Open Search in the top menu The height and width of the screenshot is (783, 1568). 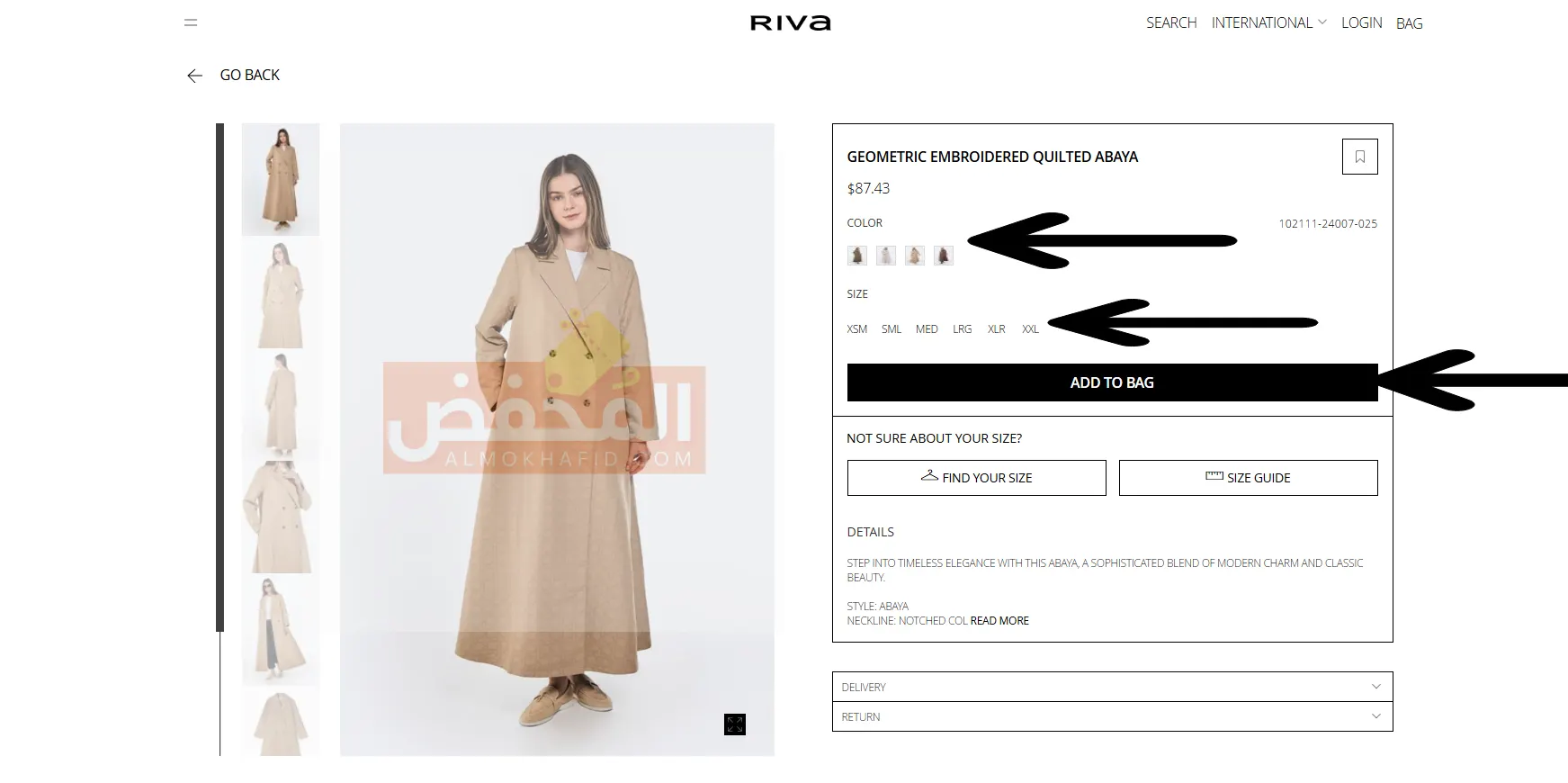click(1171, 22)
